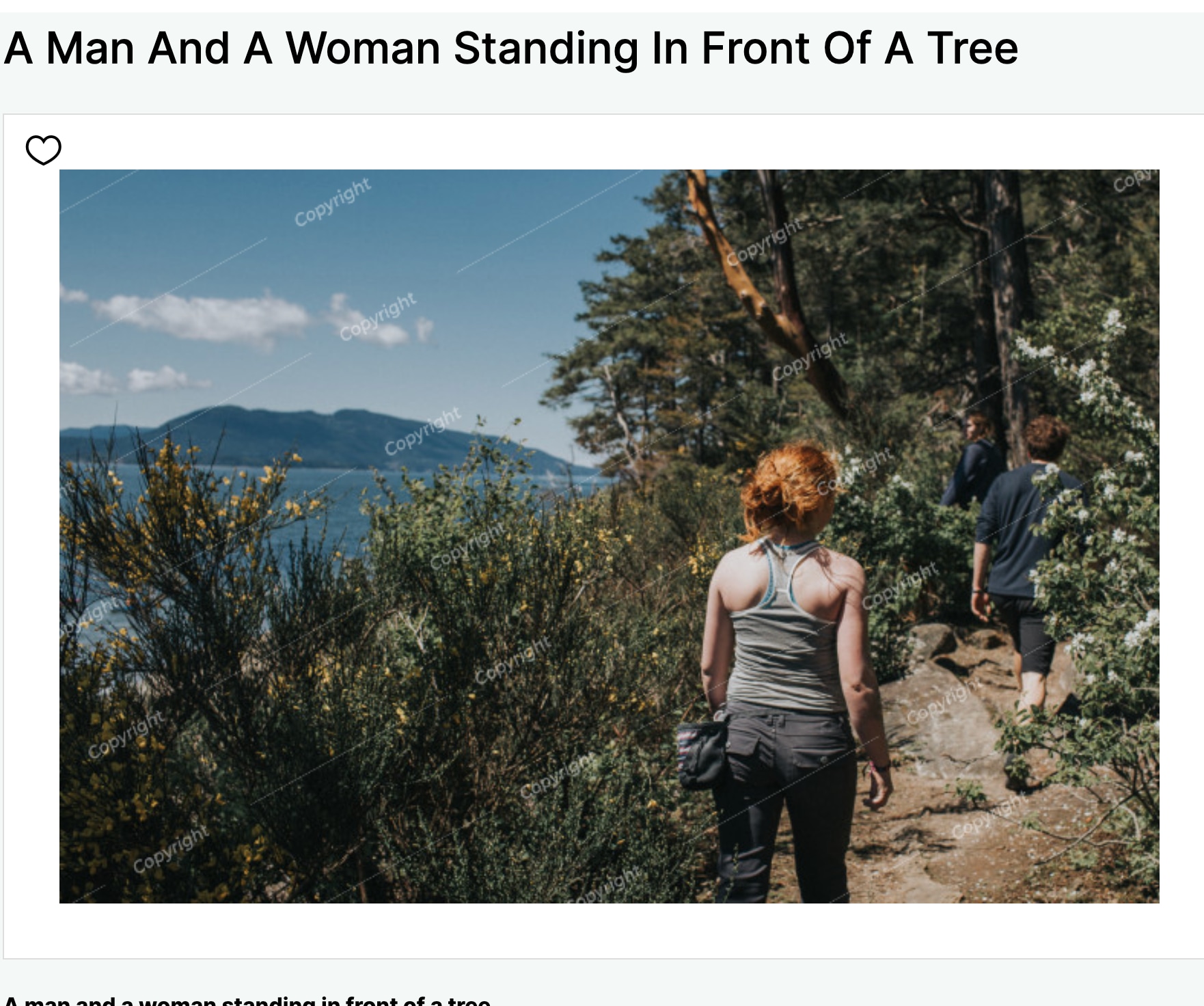Screen dimensions: 1204x1006
Task: Click the word "Tree" in the title
Action: 972,49
